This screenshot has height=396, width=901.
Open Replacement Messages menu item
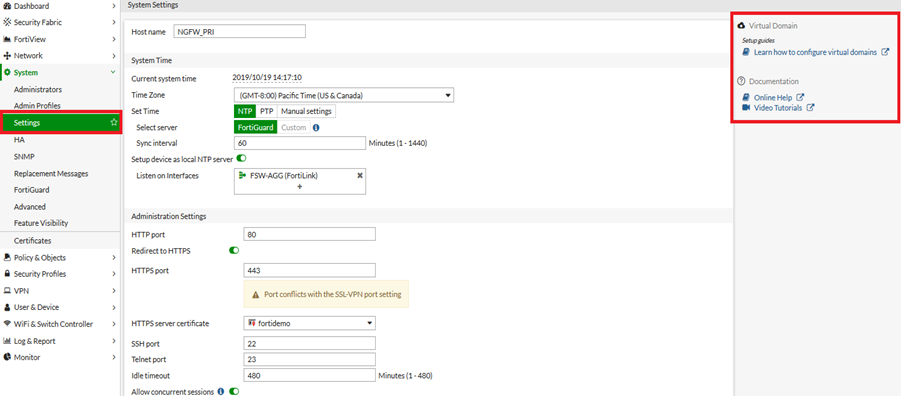pyautogui.click(x=51, y=173)
